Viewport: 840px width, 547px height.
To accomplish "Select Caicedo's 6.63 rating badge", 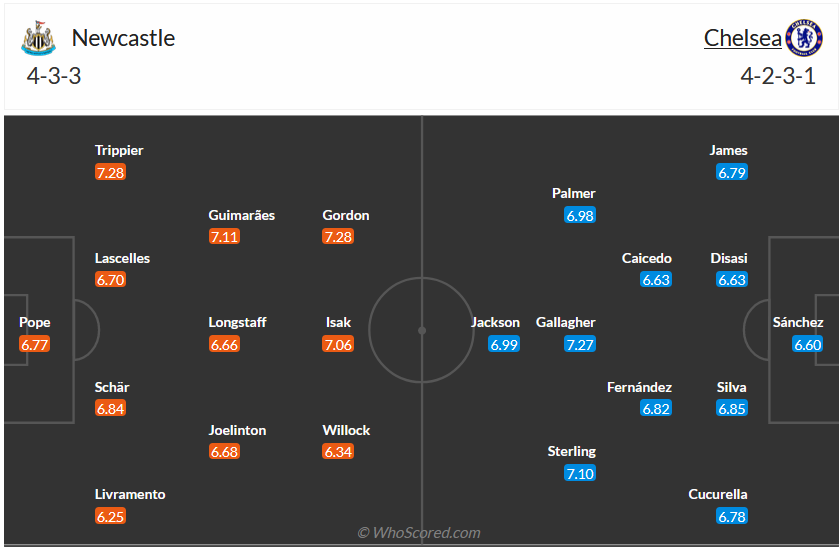I will click(656, 280).
